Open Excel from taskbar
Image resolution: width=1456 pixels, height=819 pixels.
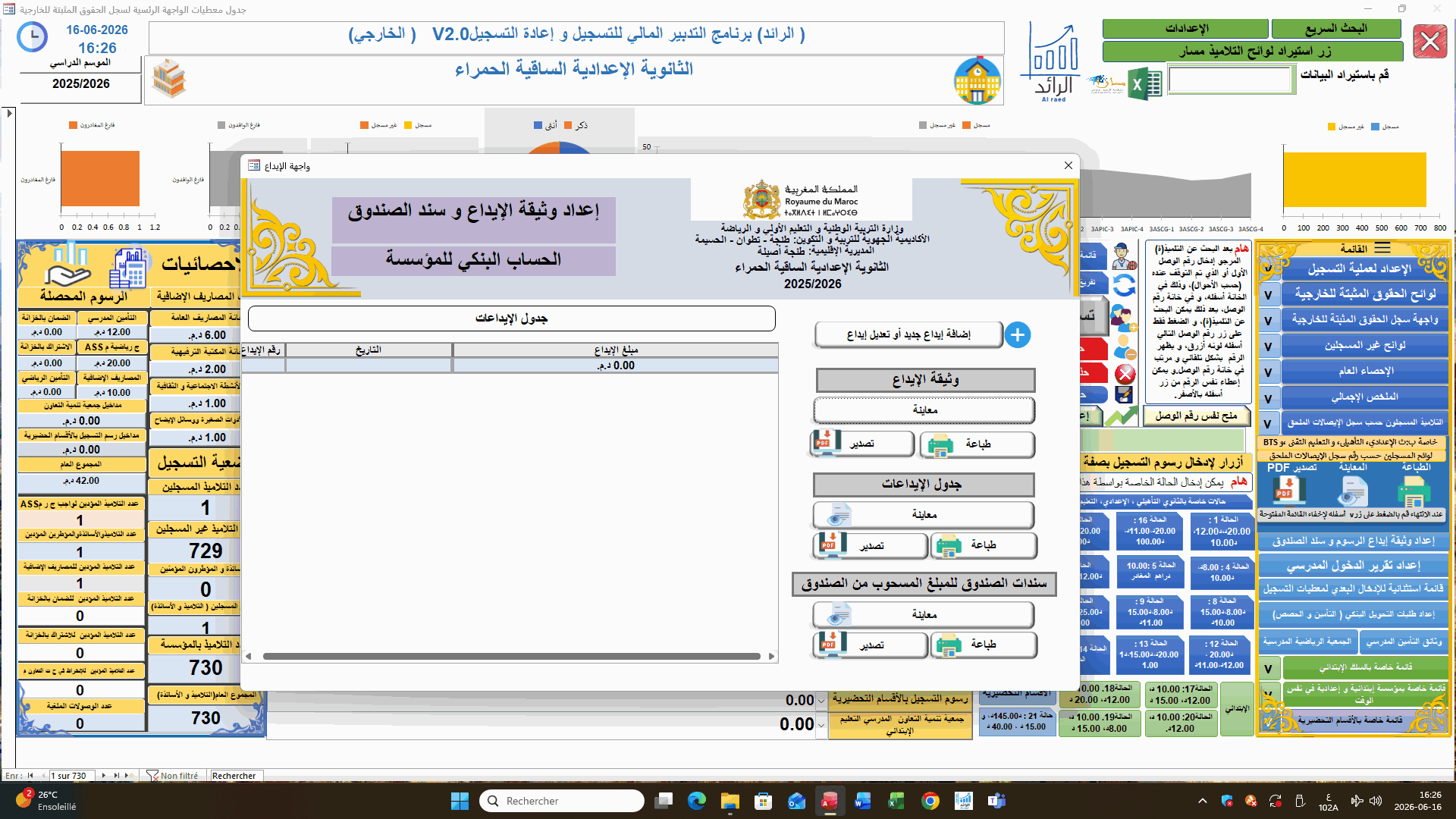(x=896, y=801)
